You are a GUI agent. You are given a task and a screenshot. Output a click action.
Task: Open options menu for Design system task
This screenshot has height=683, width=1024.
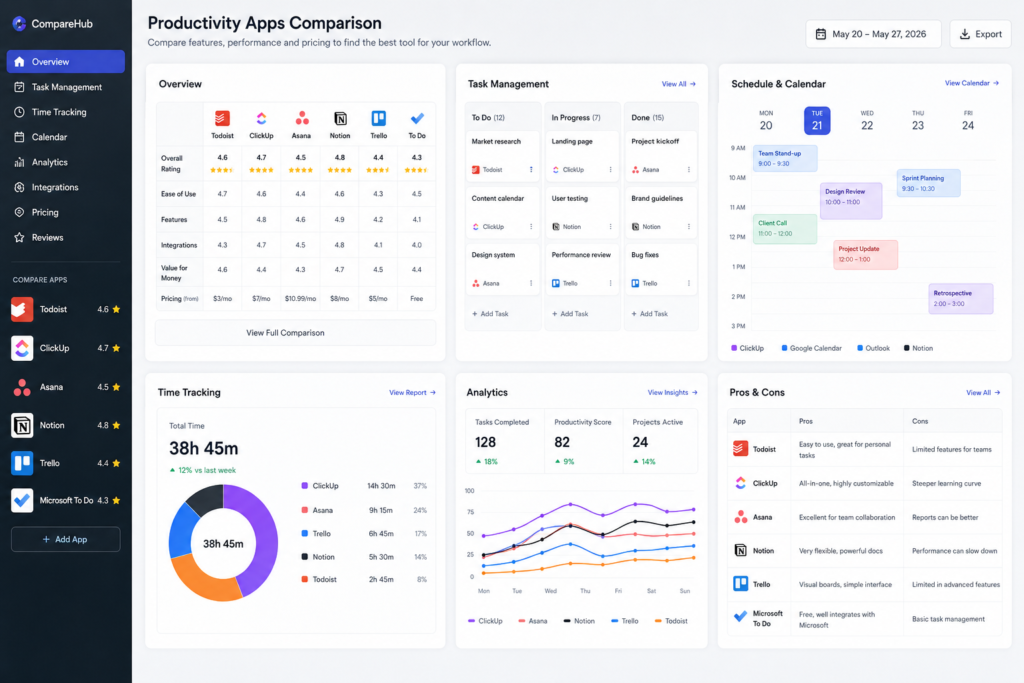(531, 283)
